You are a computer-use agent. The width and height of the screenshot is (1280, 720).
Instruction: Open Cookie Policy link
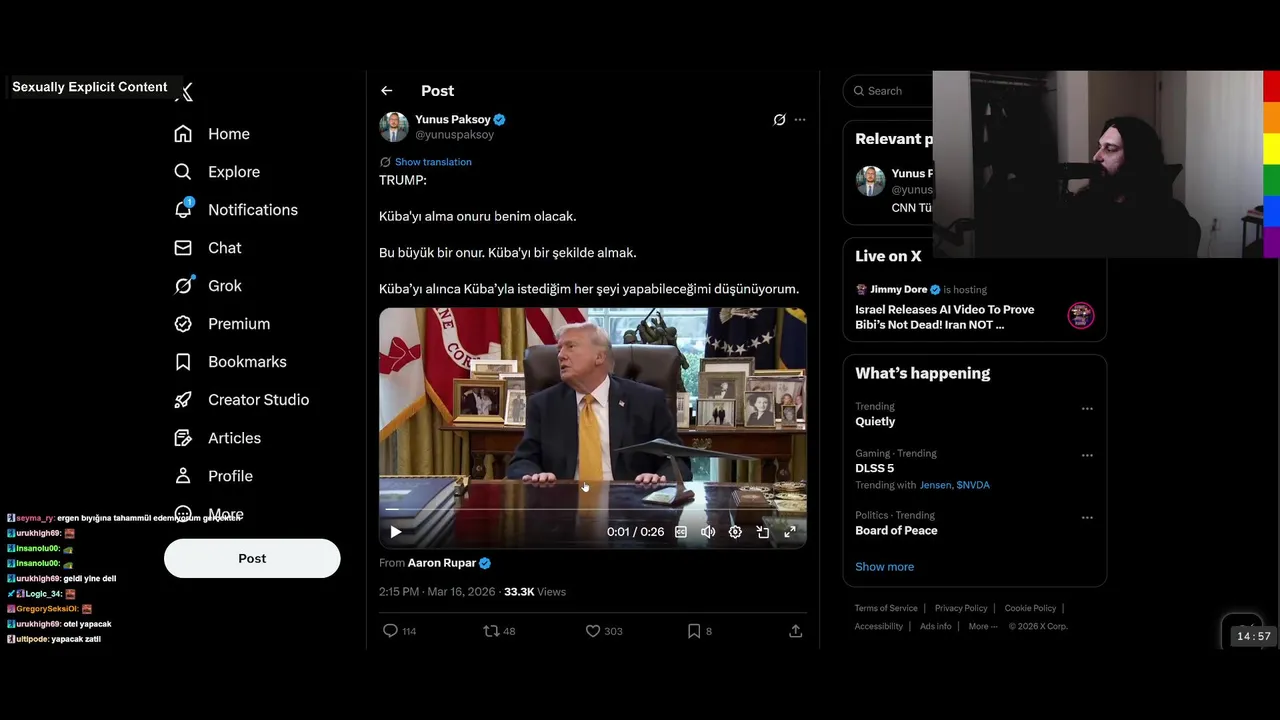pos(1030,608)
